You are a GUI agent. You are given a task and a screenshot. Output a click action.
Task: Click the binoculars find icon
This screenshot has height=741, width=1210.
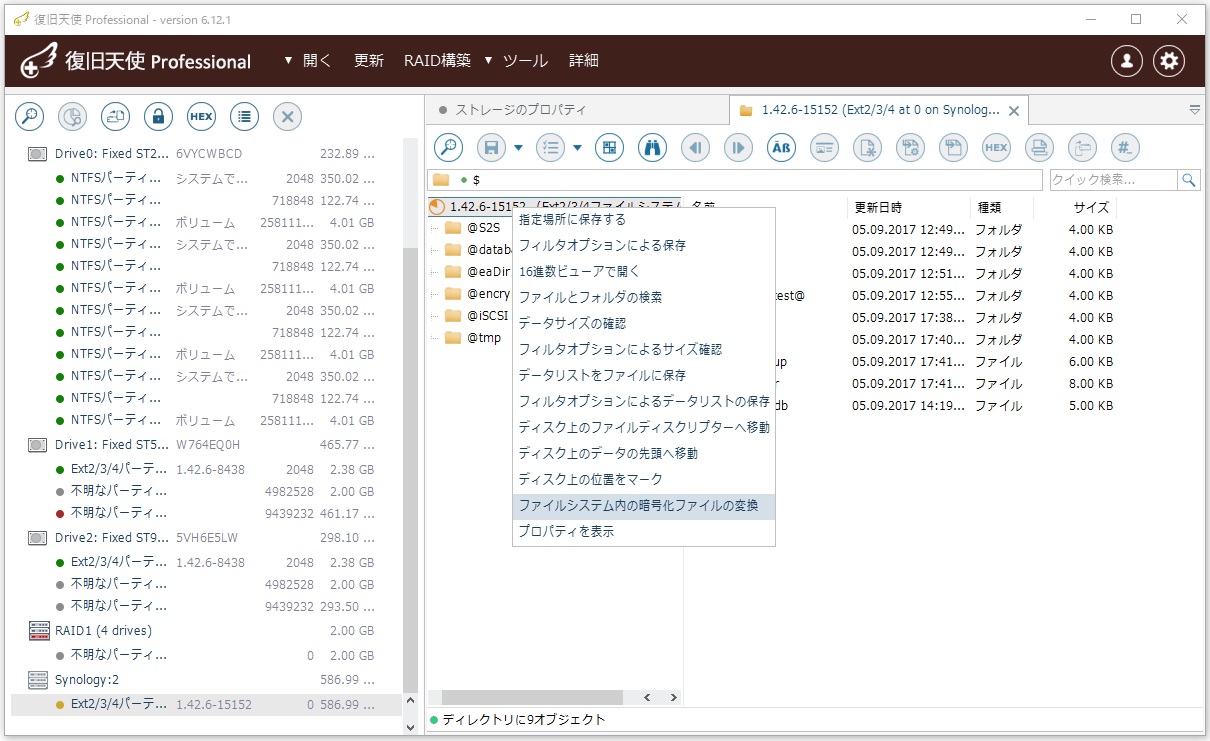652,148
